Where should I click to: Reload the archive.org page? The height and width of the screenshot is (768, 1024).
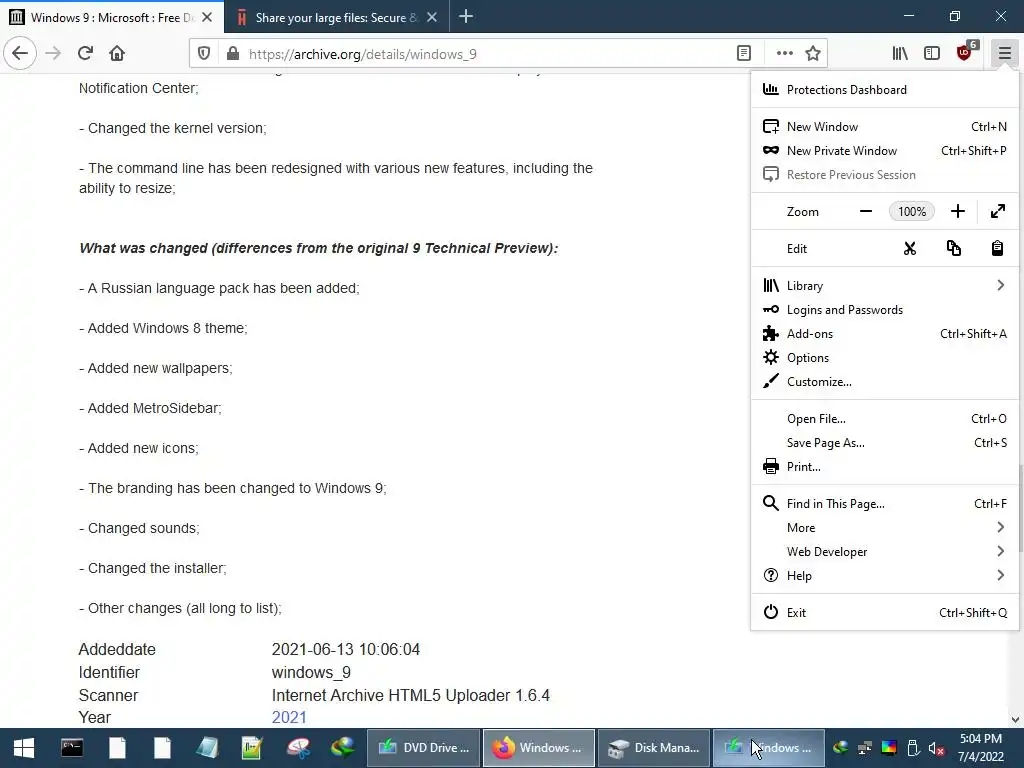85,53
